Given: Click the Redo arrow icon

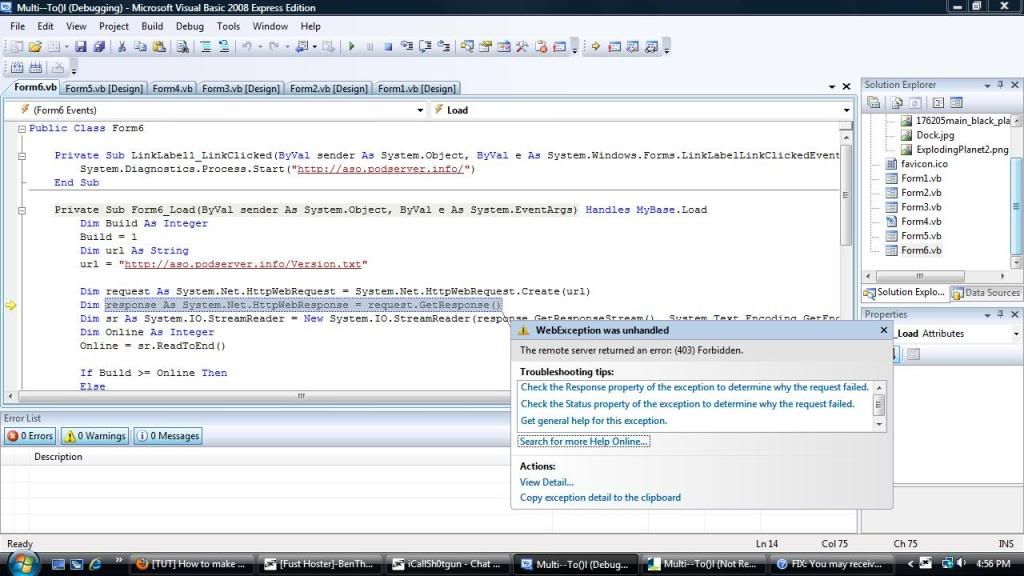Looking at the screenshot, I should point(274,47).
